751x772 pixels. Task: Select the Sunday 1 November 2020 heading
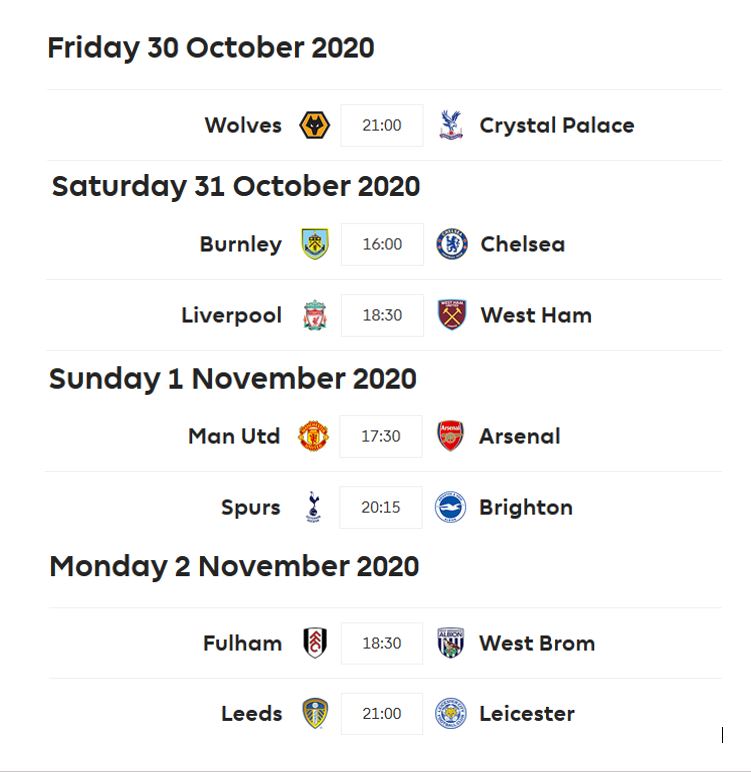pyautogui.click(x=233, y=379)
